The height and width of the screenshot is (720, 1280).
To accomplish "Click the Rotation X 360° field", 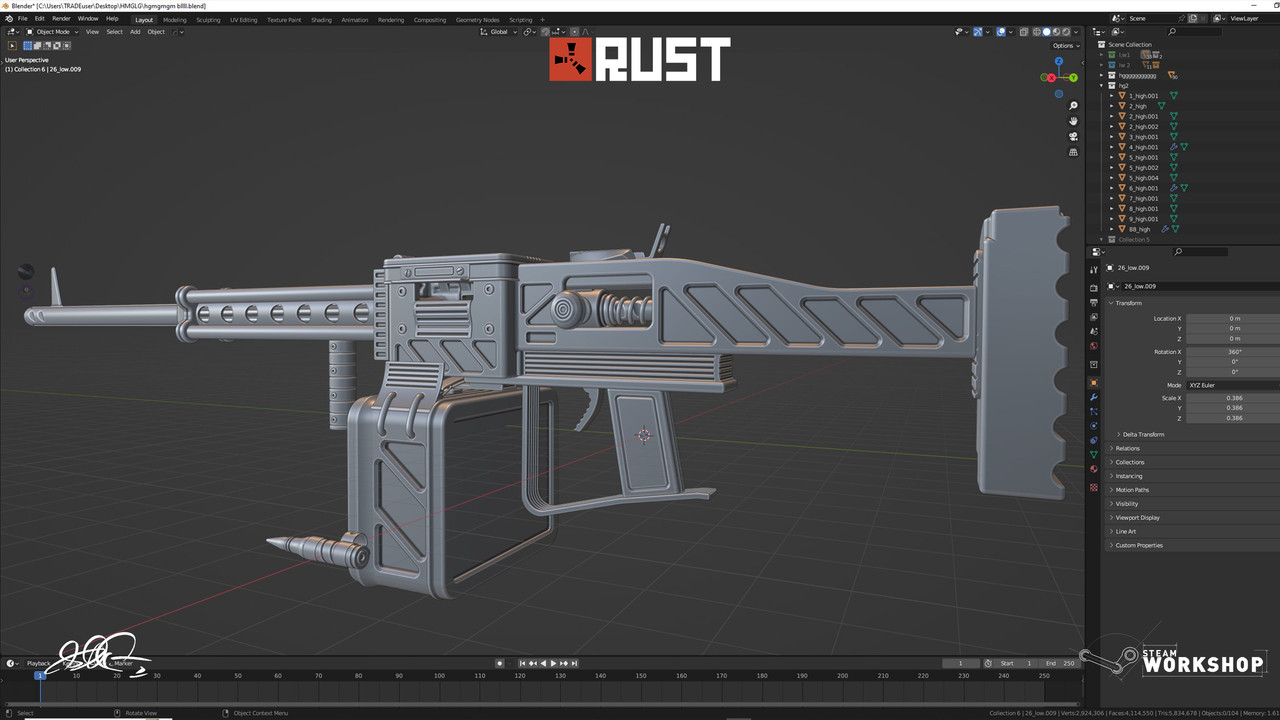I will click(x=1233, y=352).
